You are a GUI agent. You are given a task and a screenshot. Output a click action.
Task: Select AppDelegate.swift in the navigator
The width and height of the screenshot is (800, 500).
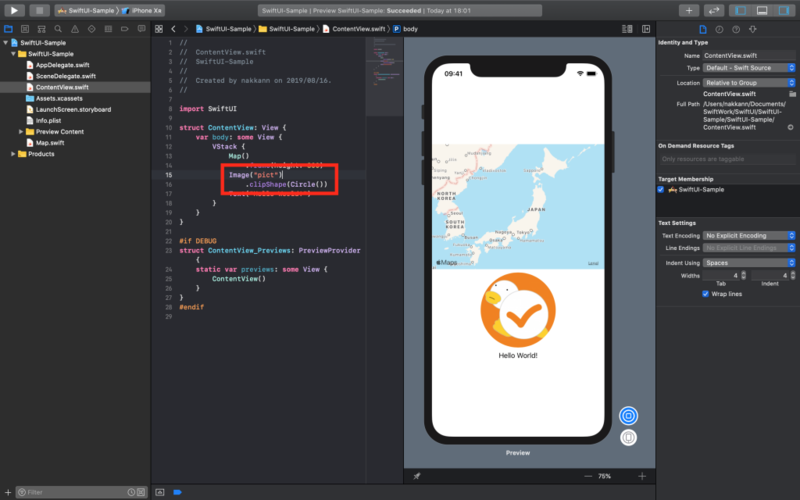[62, 65]
